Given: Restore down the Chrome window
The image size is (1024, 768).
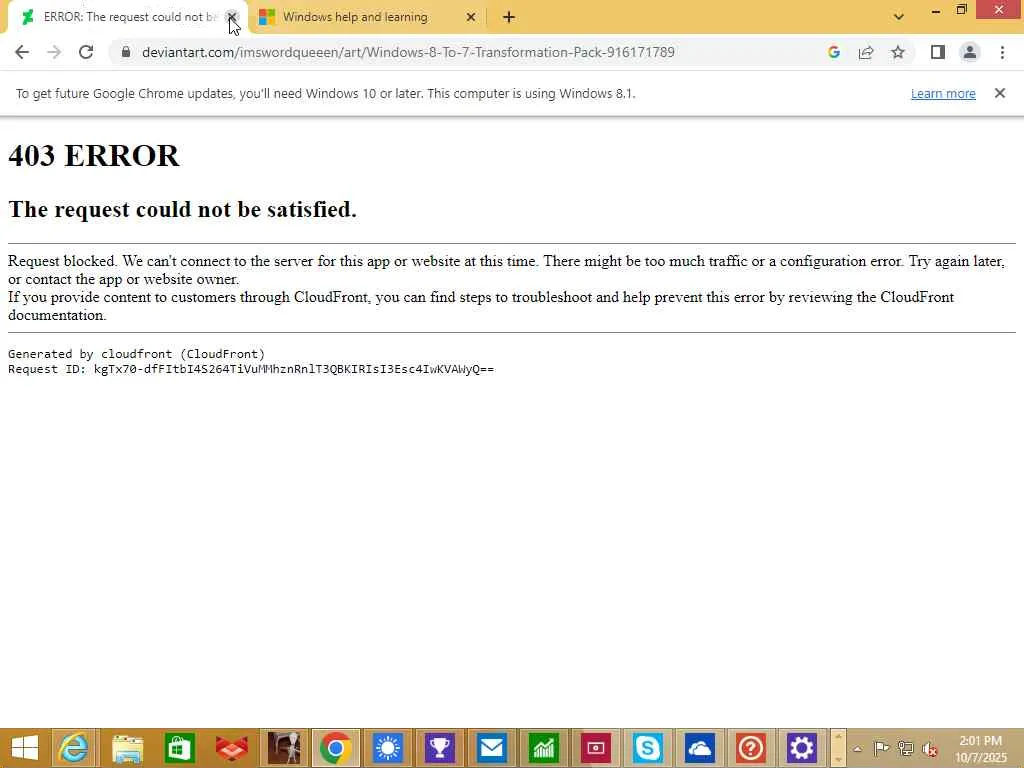Looking at the screenshot, I should click(961, 10).
